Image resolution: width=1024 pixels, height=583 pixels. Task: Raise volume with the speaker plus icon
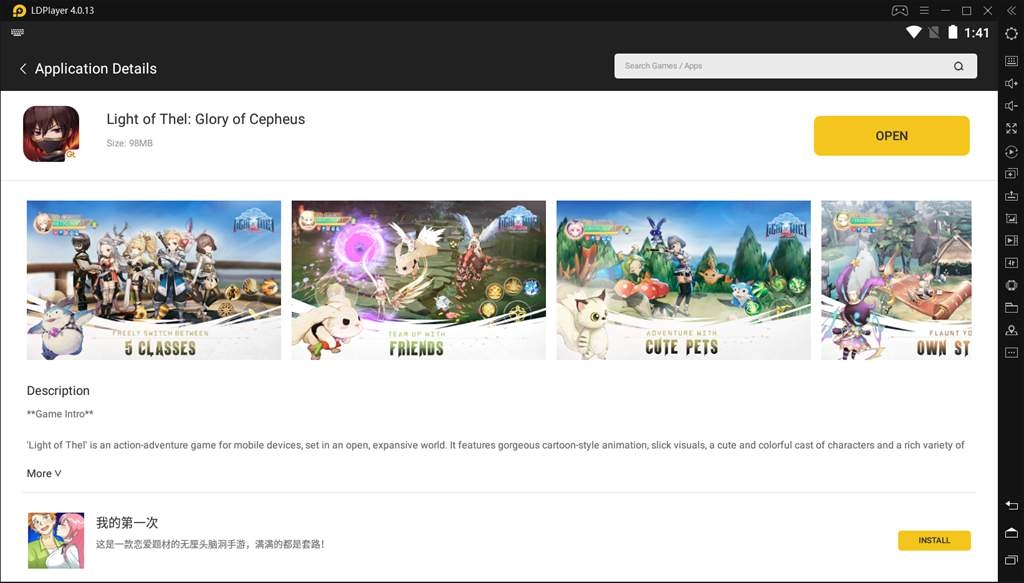[x=1011, y=84]
